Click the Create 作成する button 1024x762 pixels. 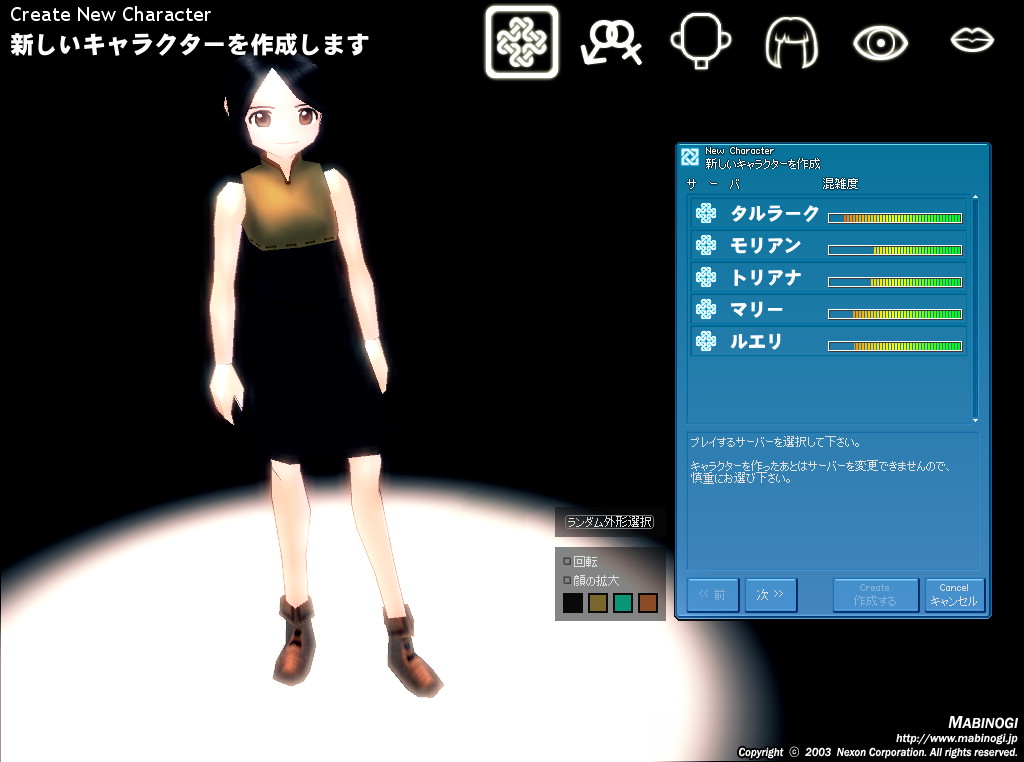click(875, 595)
